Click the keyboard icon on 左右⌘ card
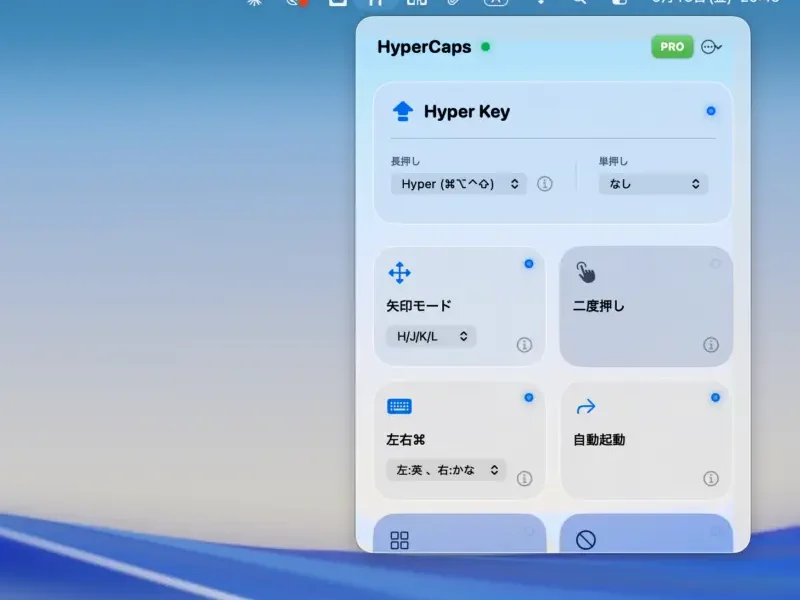Image resolution: width=800 pixels, height=600 pixels. (x=399, y=406)
